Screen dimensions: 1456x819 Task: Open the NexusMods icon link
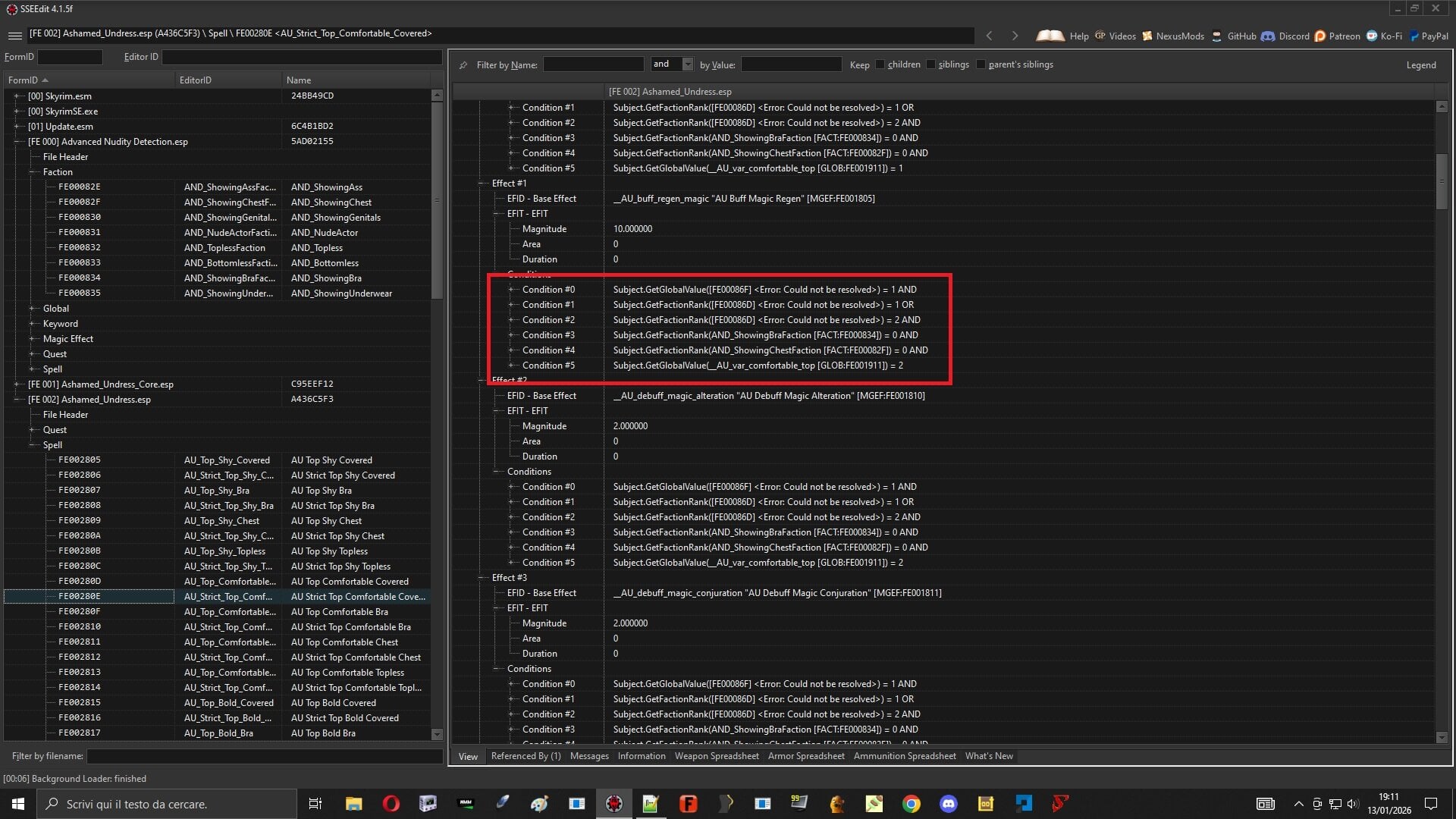(x=1147, y=36)
